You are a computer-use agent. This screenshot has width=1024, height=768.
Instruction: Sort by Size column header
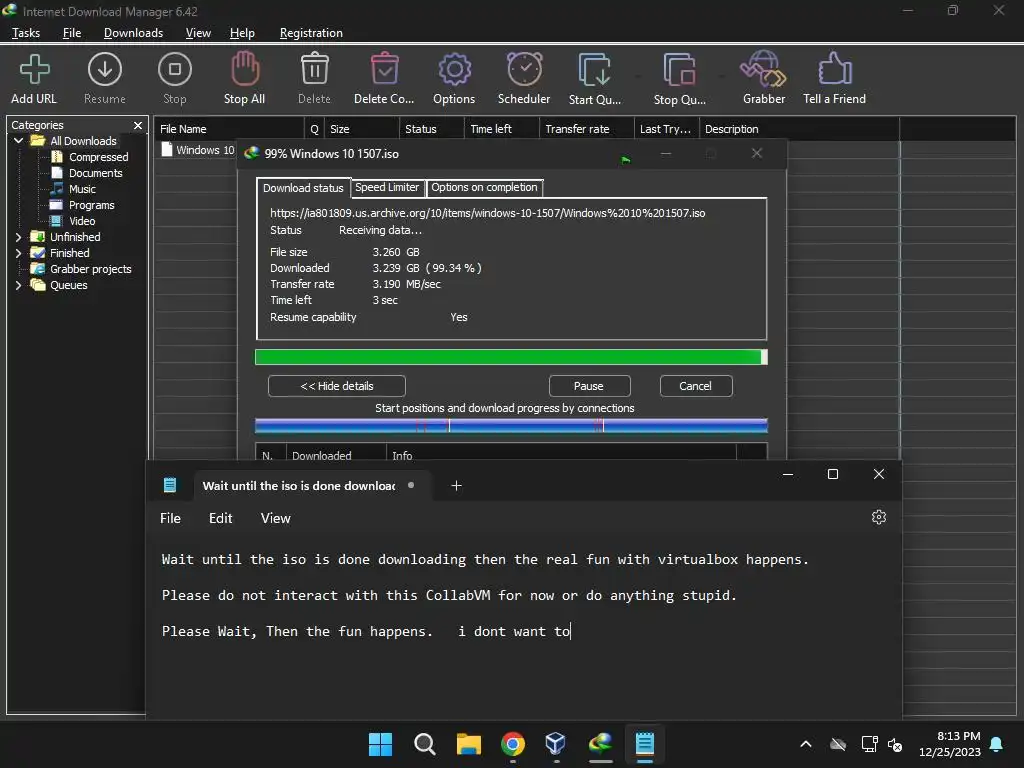click(361, 129)
